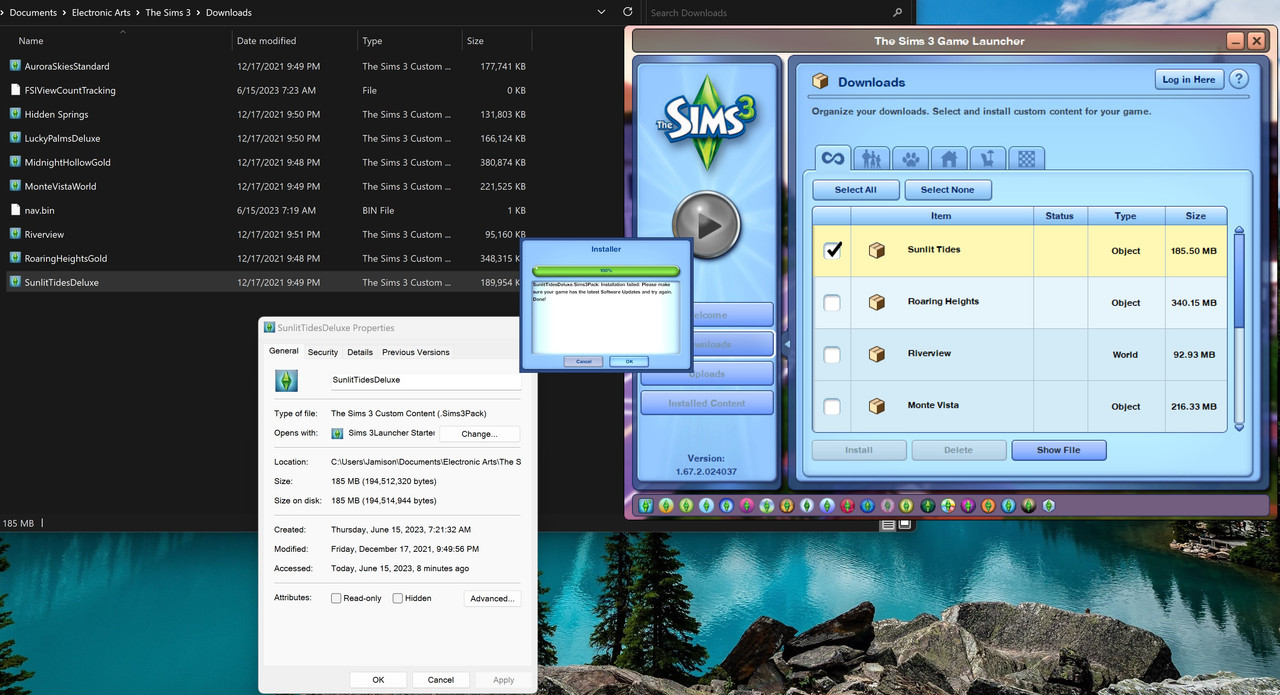Image resolution: width=1280 pixels, height=695 pixels.
Task: Click the MidnightHollowGold file icon in Explorer
Action: coord(15,162)
